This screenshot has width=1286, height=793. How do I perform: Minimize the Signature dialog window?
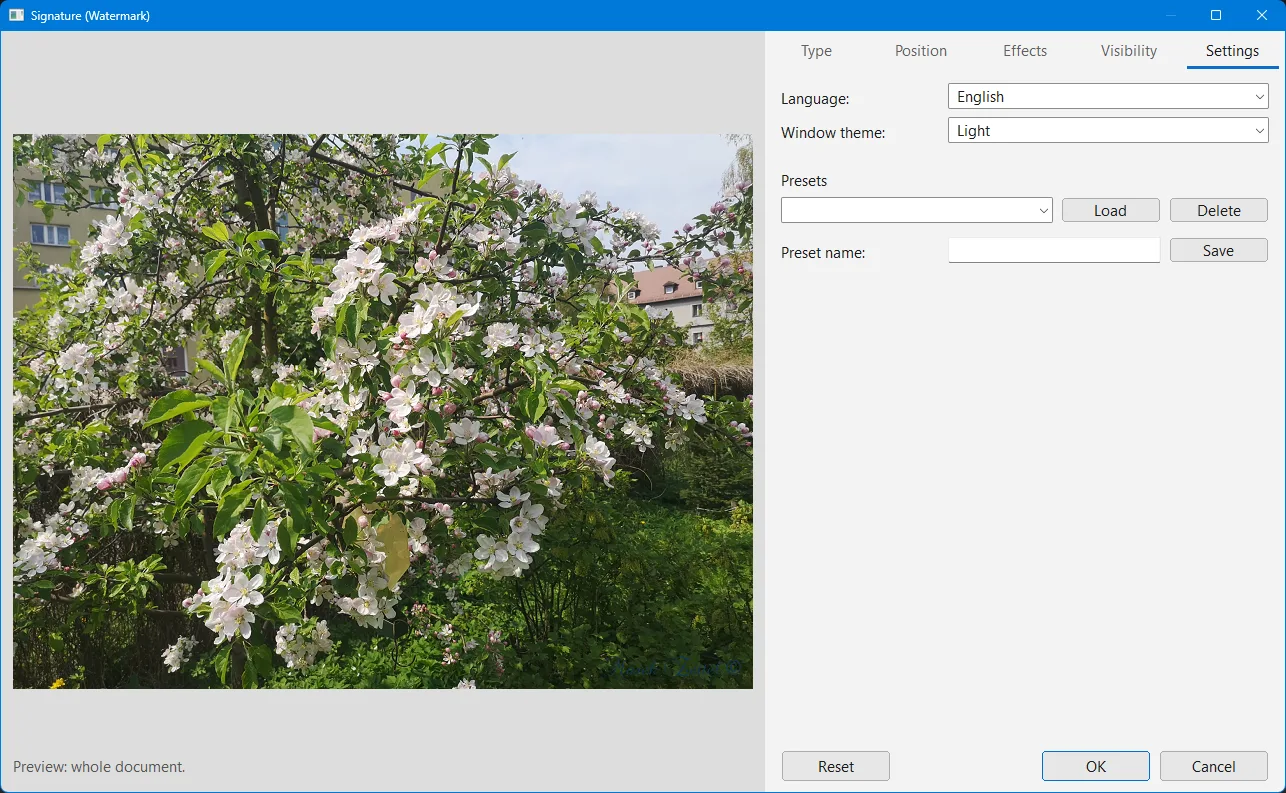pos(1170,15)
